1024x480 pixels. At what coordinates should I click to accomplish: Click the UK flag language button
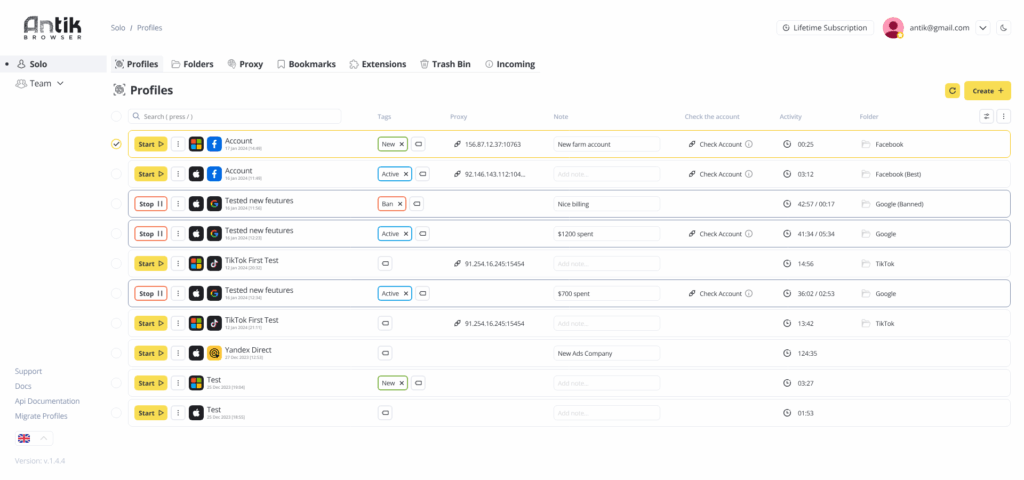point(24,438)
